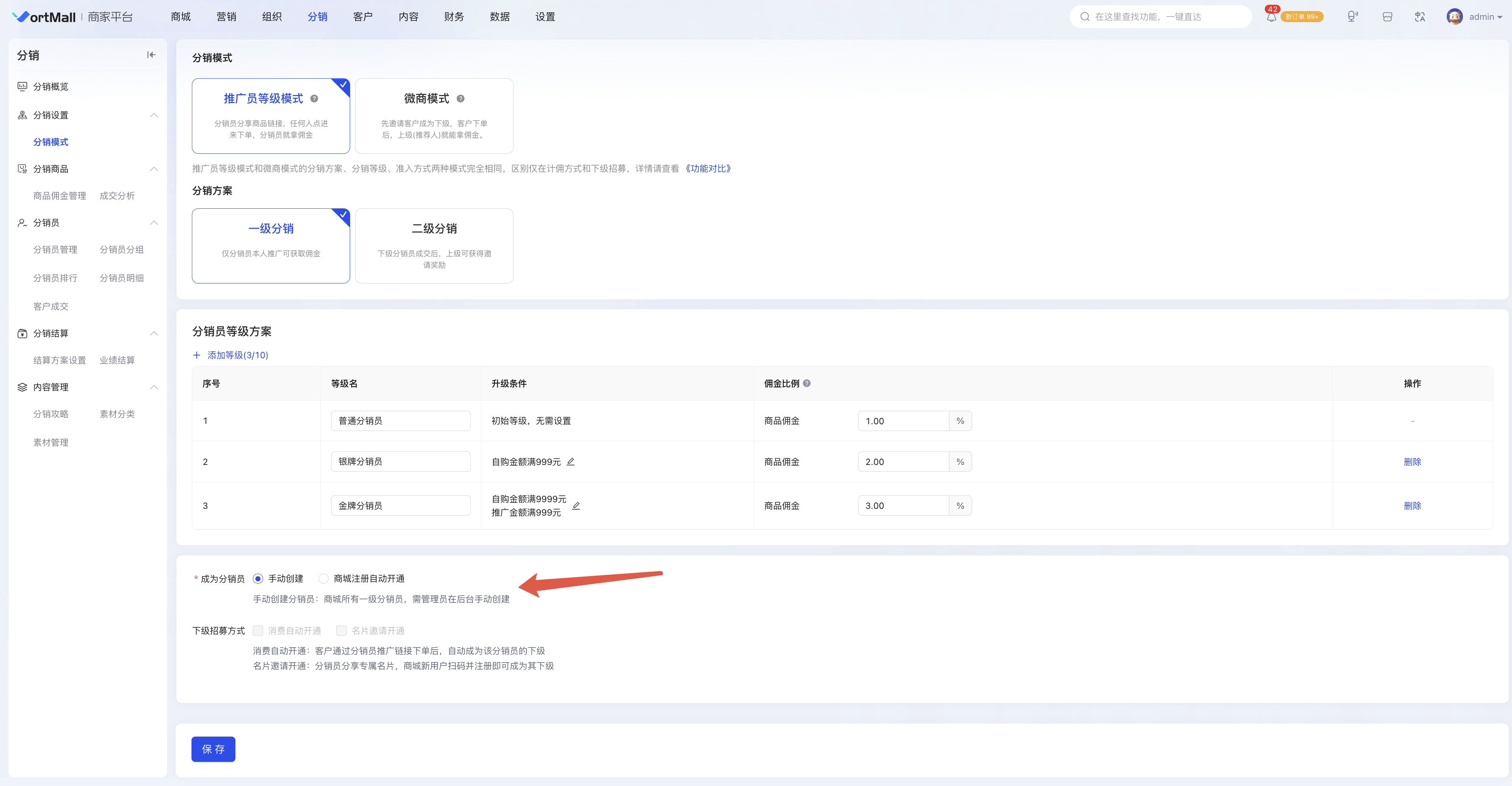This screenshot has height=786, width=1512.
Task: Collapse the 分销结算 sidebar section
Action: 154,333
